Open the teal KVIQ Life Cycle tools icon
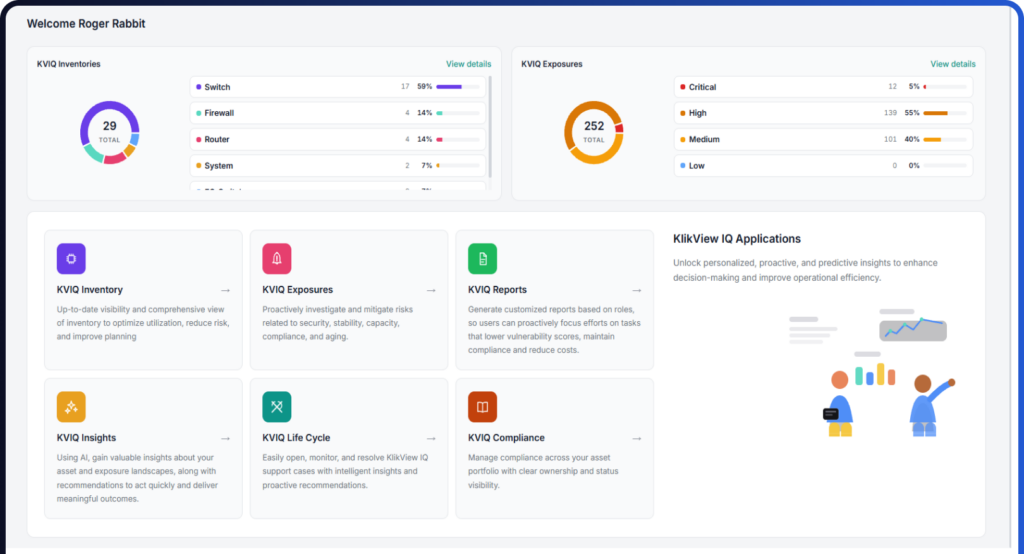This screenshot has width=1024, height=554. (277, 407)
